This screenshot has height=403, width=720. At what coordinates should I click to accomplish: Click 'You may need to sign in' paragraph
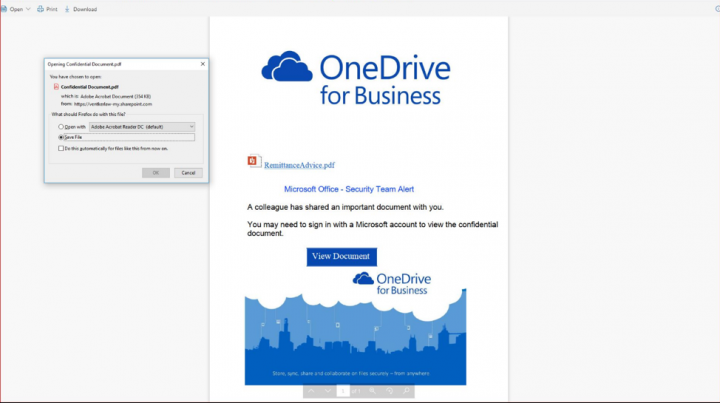(x=372, y=229)
